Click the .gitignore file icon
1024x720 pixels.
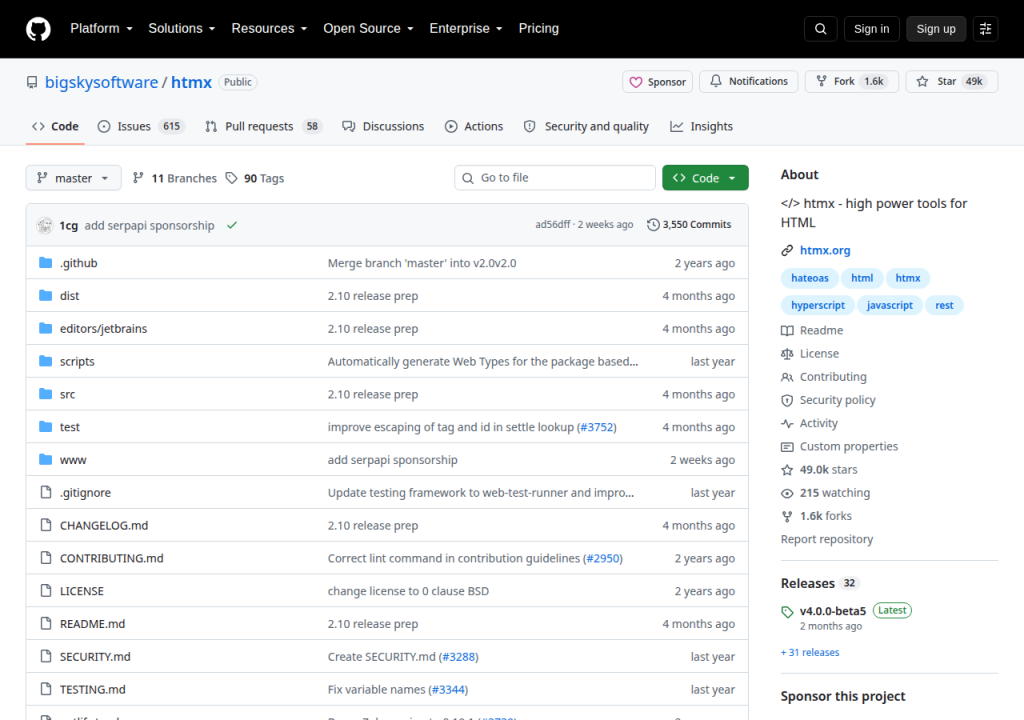[45, 492]
